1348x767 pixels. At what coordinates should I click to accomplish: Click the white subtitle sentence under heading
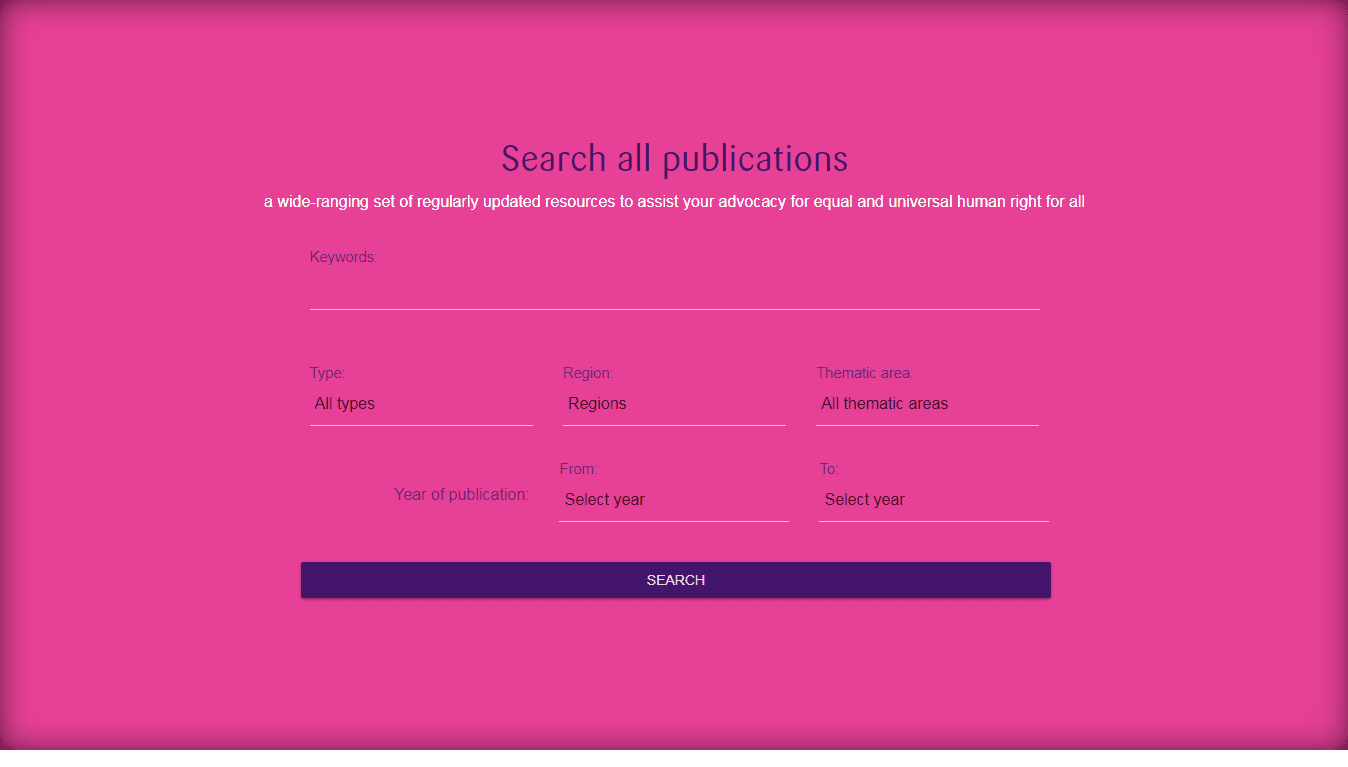click(674, 202)
